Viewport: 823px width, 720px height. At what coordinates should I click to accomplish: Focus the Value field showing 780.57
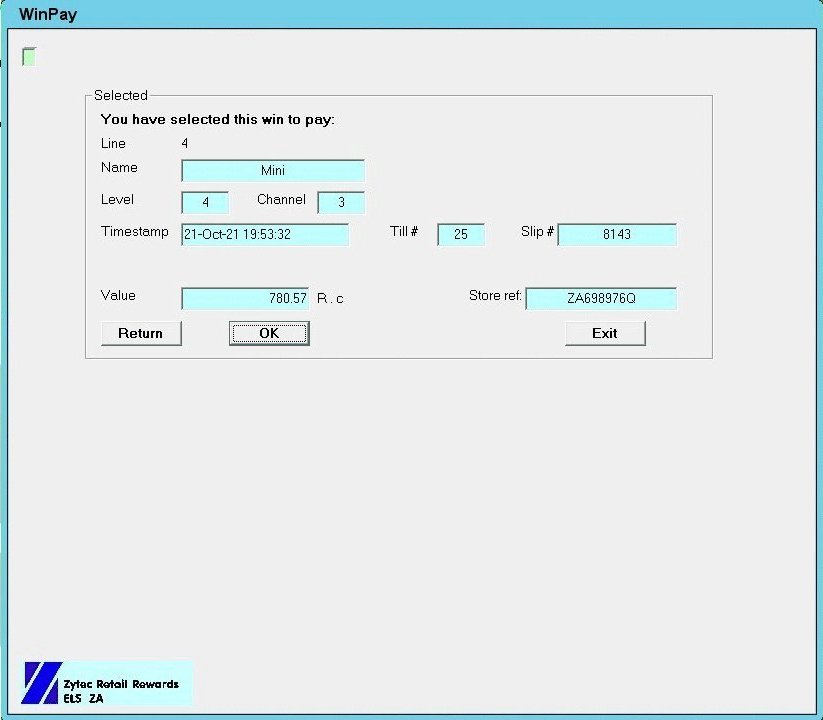pyautogui.click(x=245, y=299)
